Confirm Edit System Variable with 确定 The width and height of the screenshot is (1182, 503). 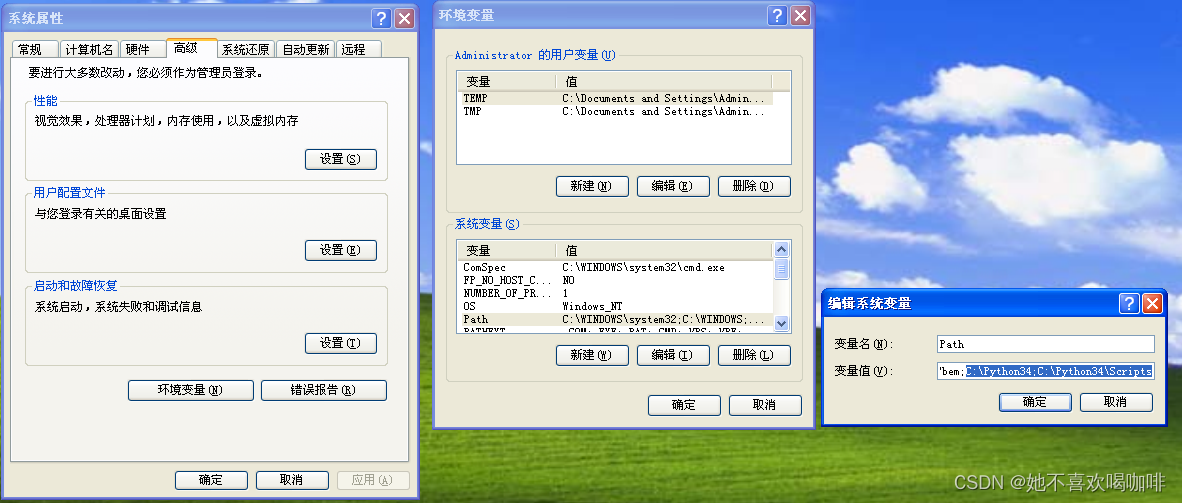(x=1035, y=402)
